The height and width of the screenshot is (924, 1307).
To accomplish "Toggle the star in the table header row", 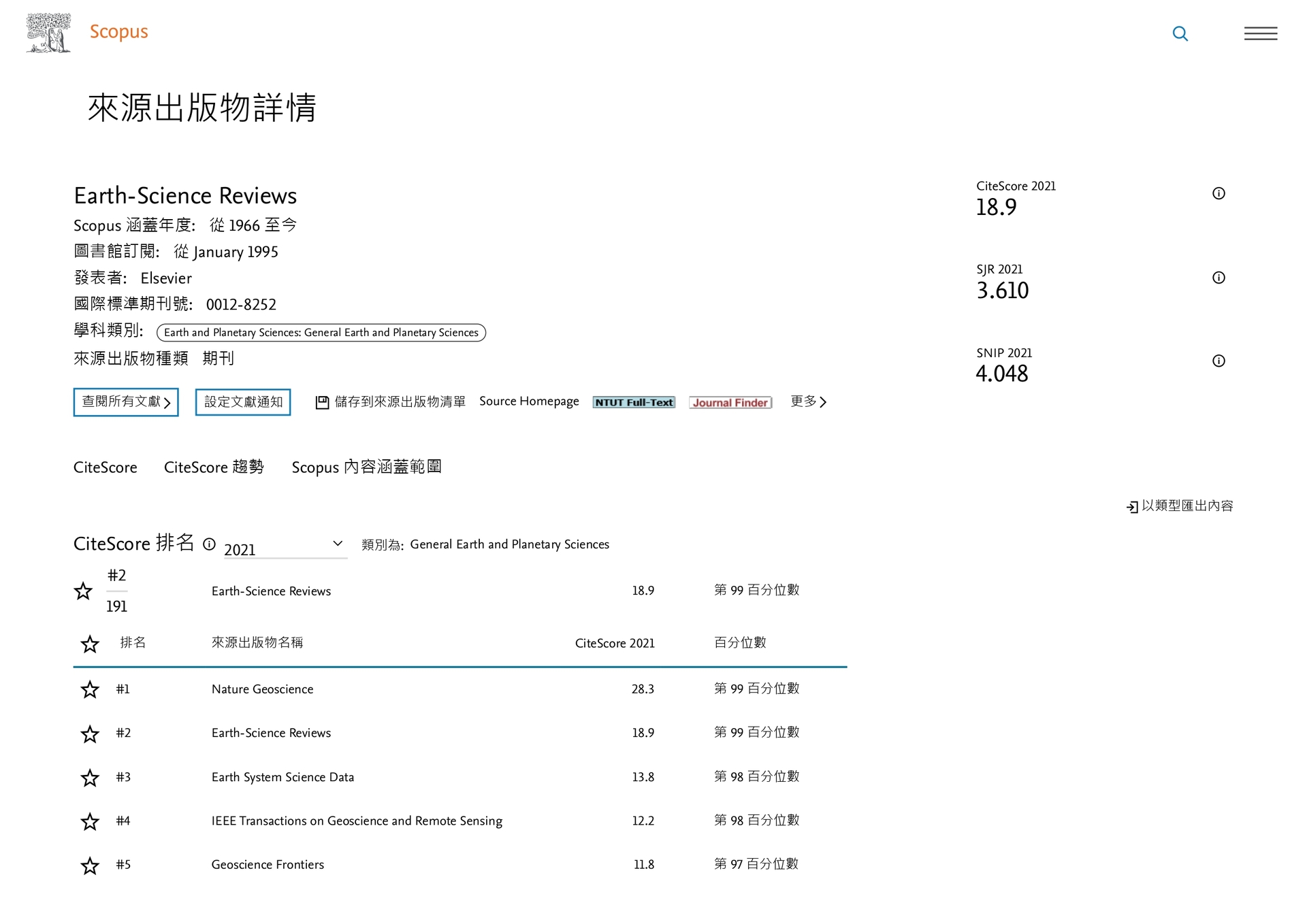I will (x=90, y=644).
